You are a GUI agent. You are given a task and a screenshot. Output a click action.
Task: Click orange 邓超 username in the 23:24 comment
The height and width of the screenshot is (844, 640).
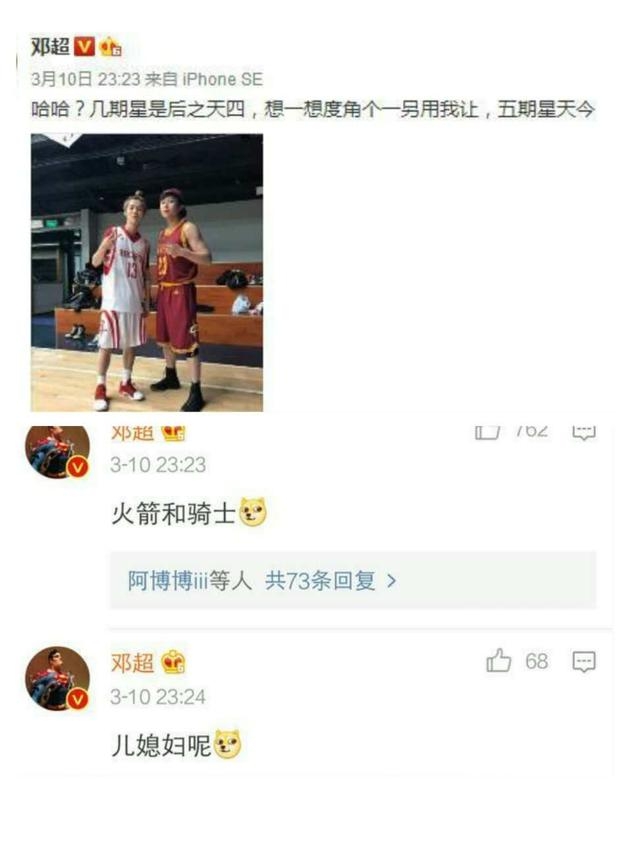(x=132, y=663)
